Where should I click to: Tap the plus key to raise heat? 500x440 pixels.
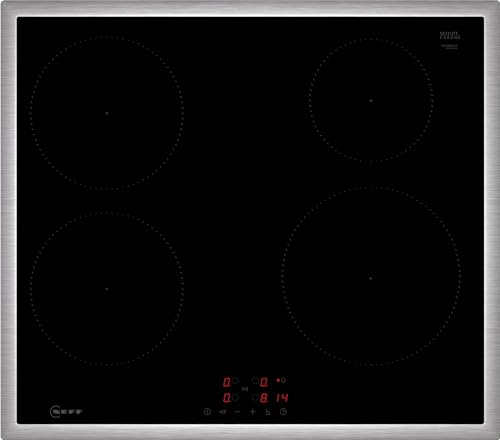click(253, 412)
